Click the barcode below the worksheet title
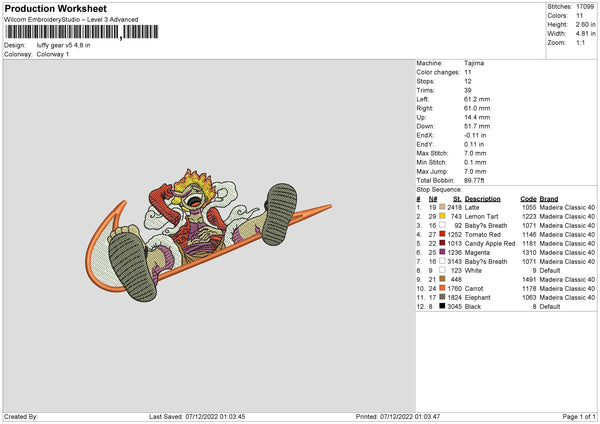Image resolution: width=600 pixels, height=424 pixels. coord(81,32)
